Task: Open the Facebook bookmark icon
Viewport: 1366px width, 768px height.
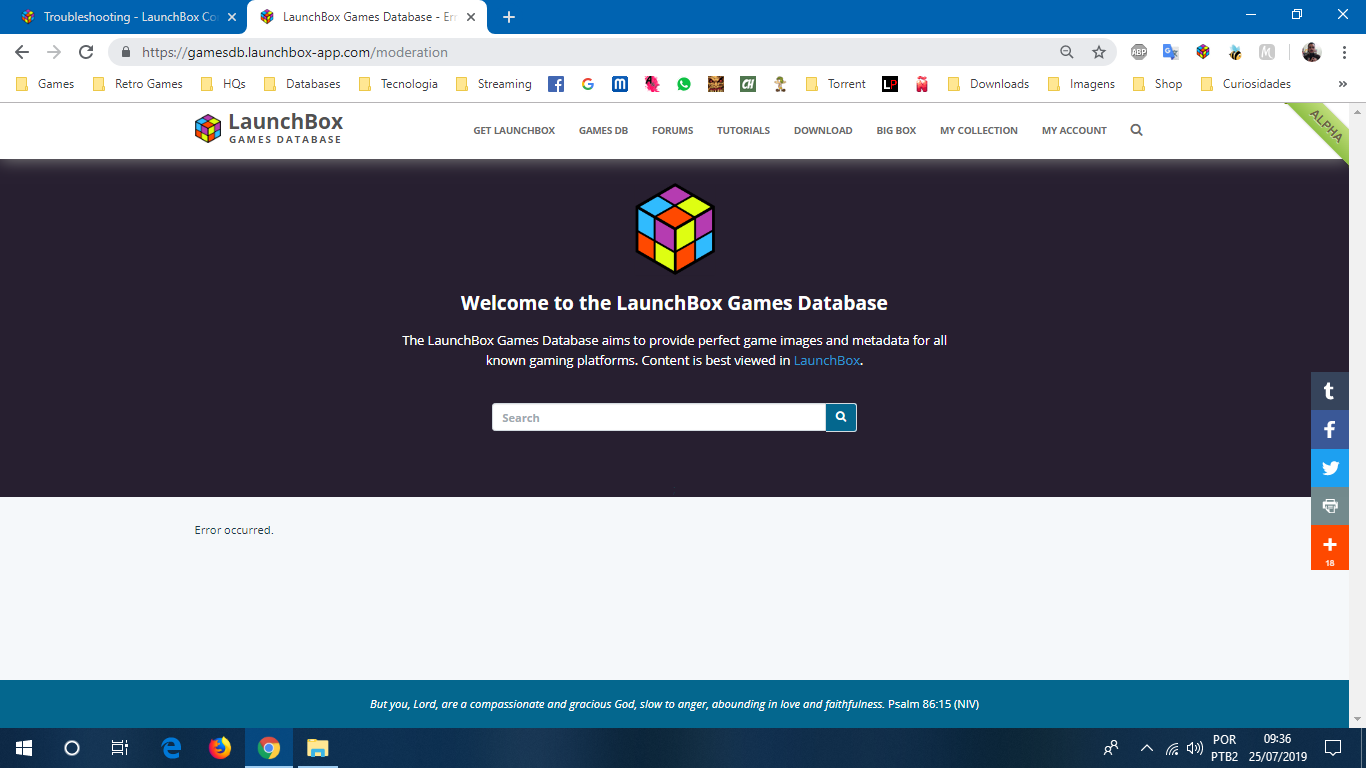Action: click(x=556, y=84)
